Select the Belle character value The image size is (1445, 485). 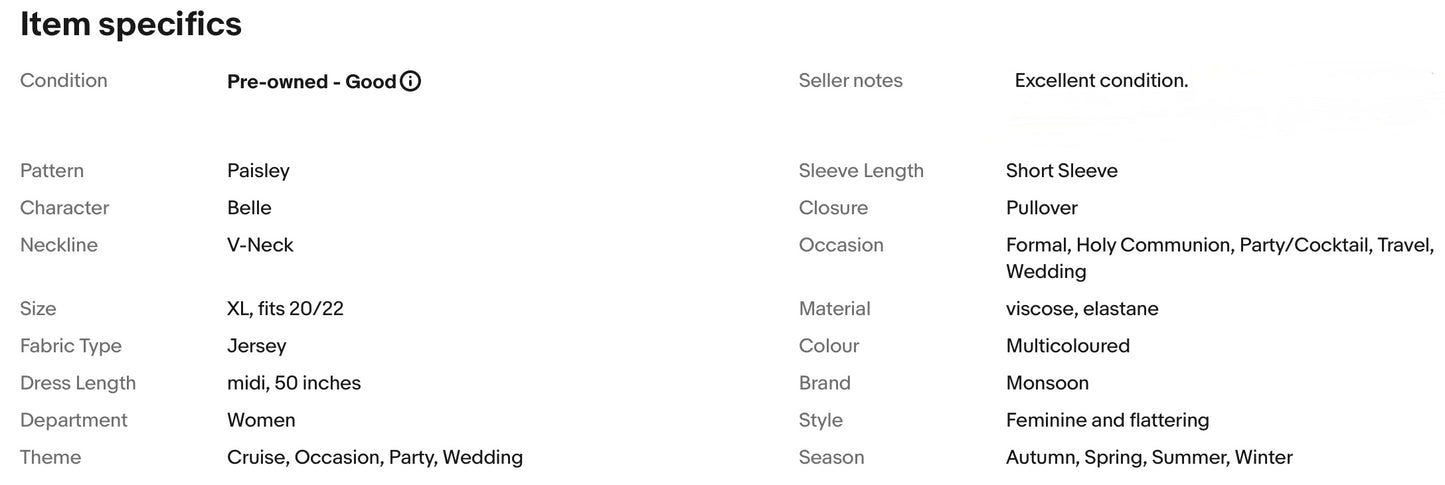point(249,208)
